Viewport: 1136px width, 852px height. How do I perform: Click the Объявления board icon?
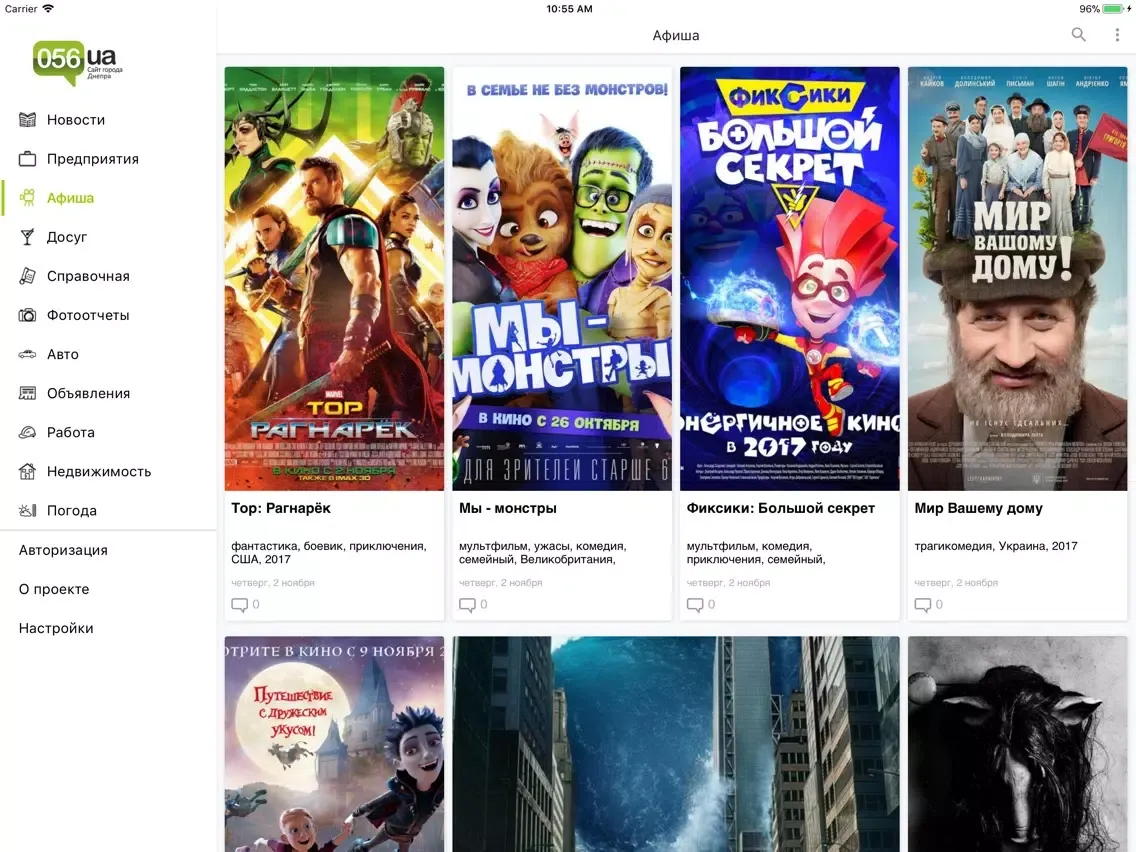click(x=28, y=393)
